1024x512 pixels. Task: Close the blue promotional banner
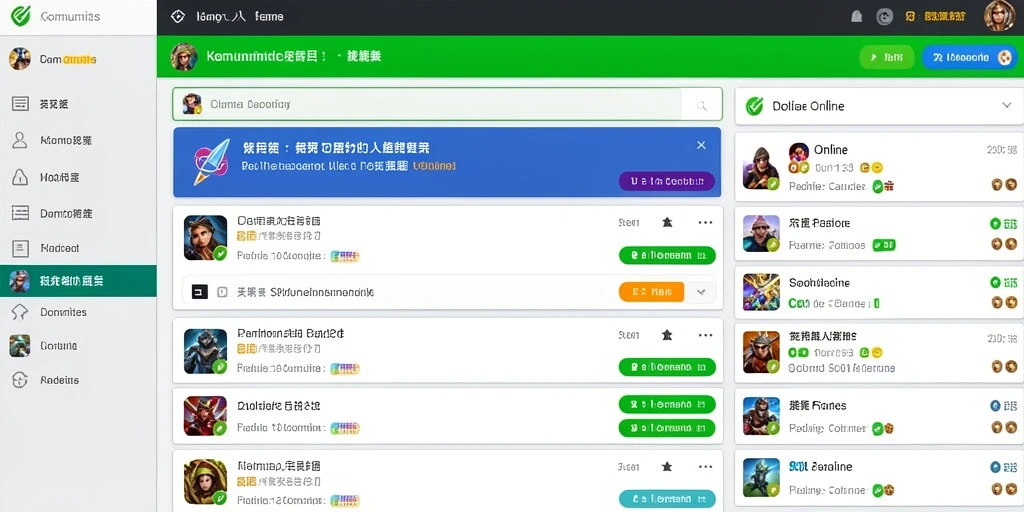pyautogui.click(x=701, y=145)
